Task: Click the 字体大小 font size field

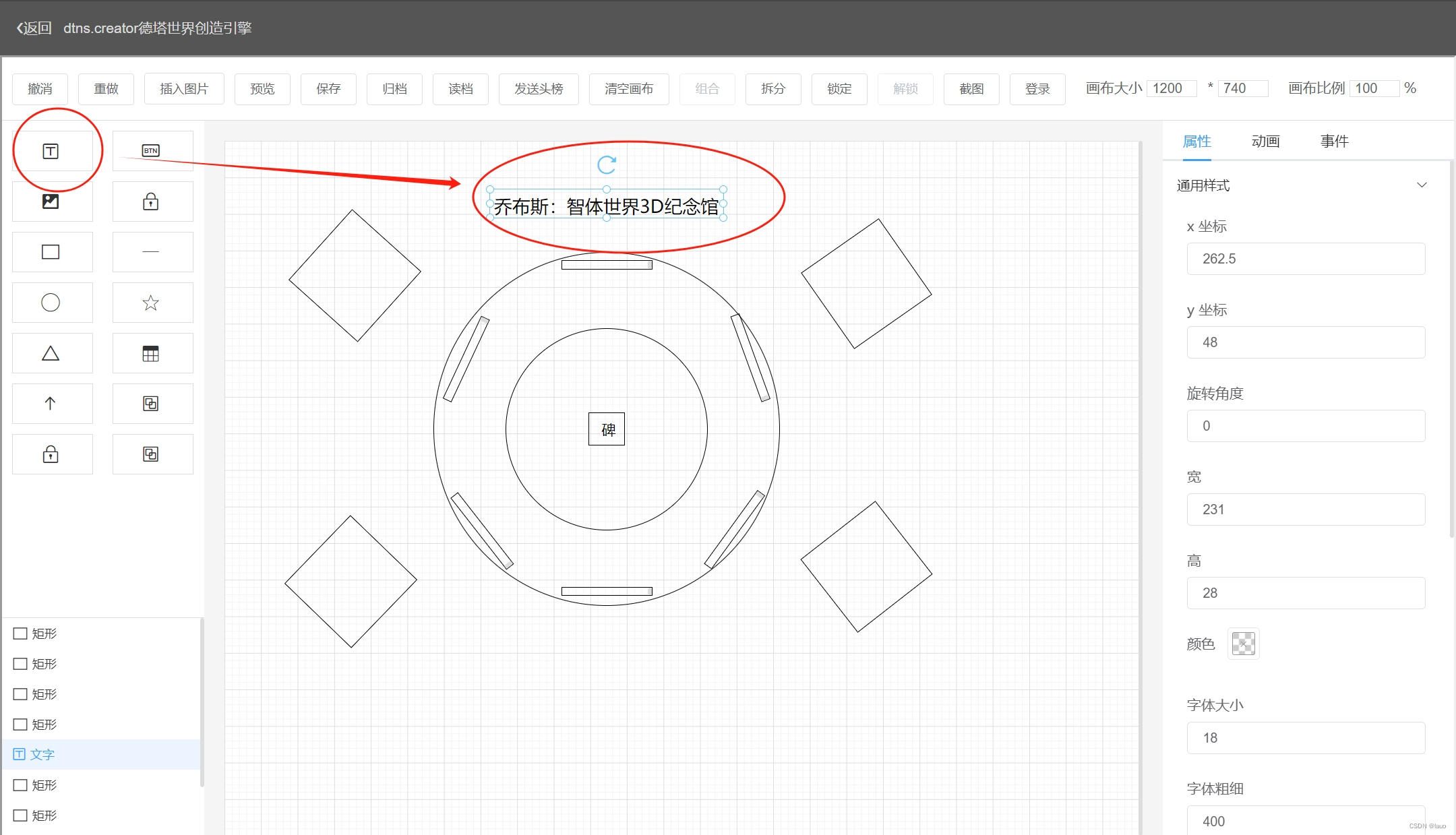Action: click(1306, 738)
